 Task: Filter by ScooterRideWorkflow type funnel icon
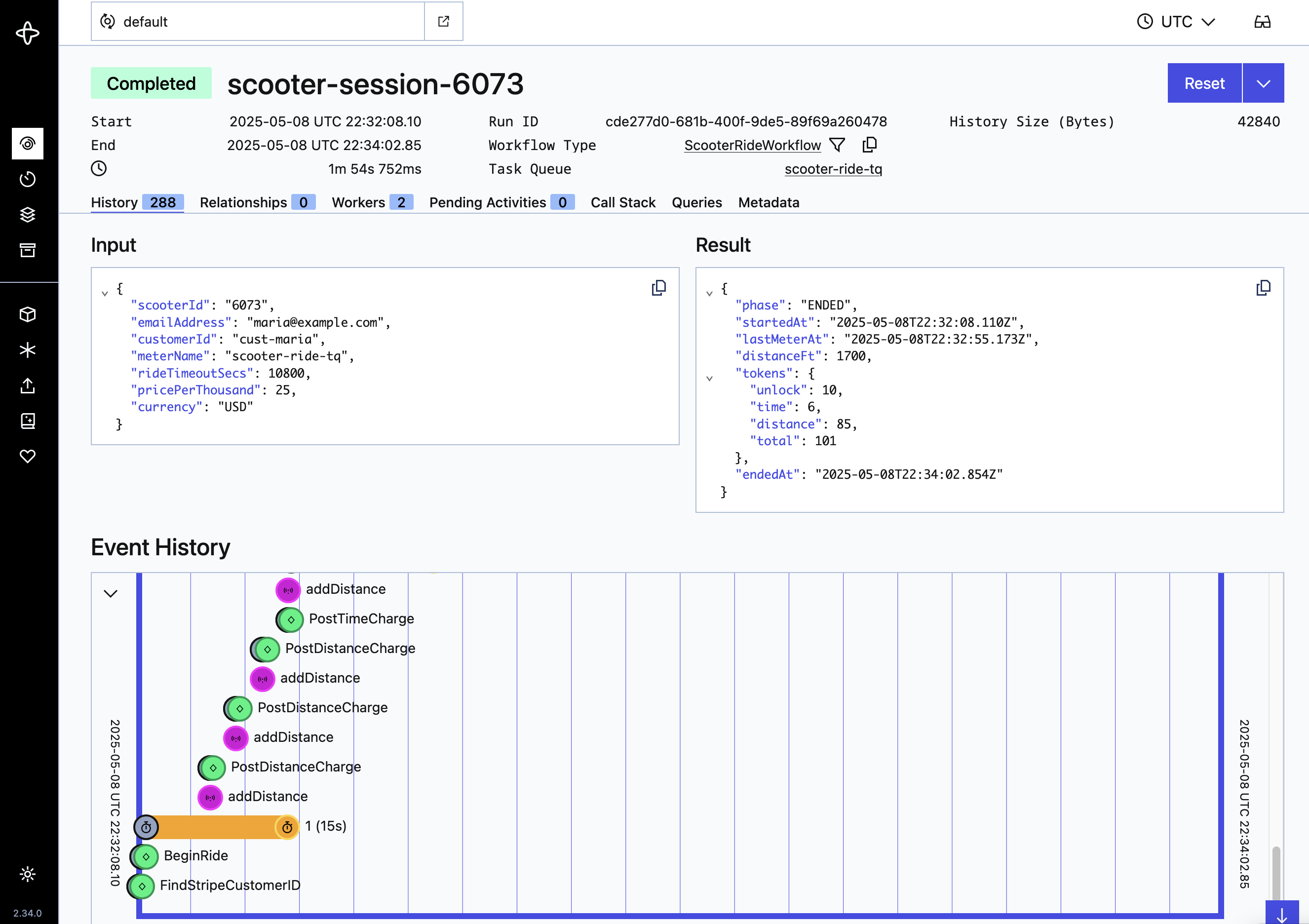pyautogui.click(x=836, y=145)
